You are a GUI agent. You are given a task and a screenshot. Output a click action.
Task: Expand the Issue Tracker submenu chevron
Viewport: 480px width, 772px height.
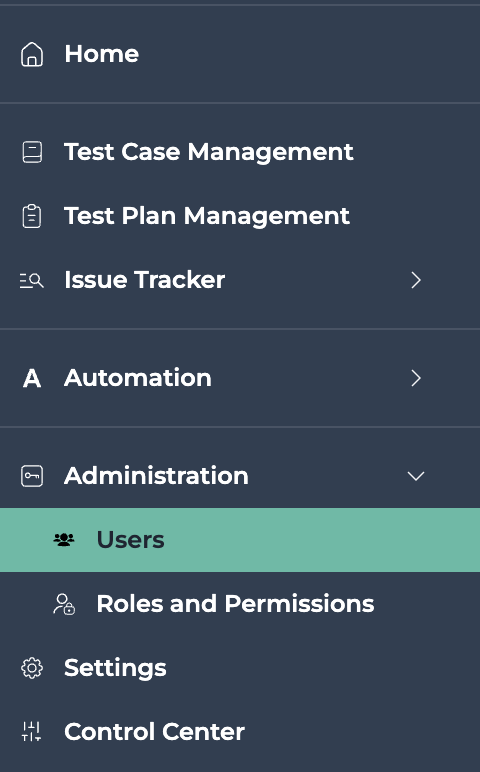pos(416,280)
